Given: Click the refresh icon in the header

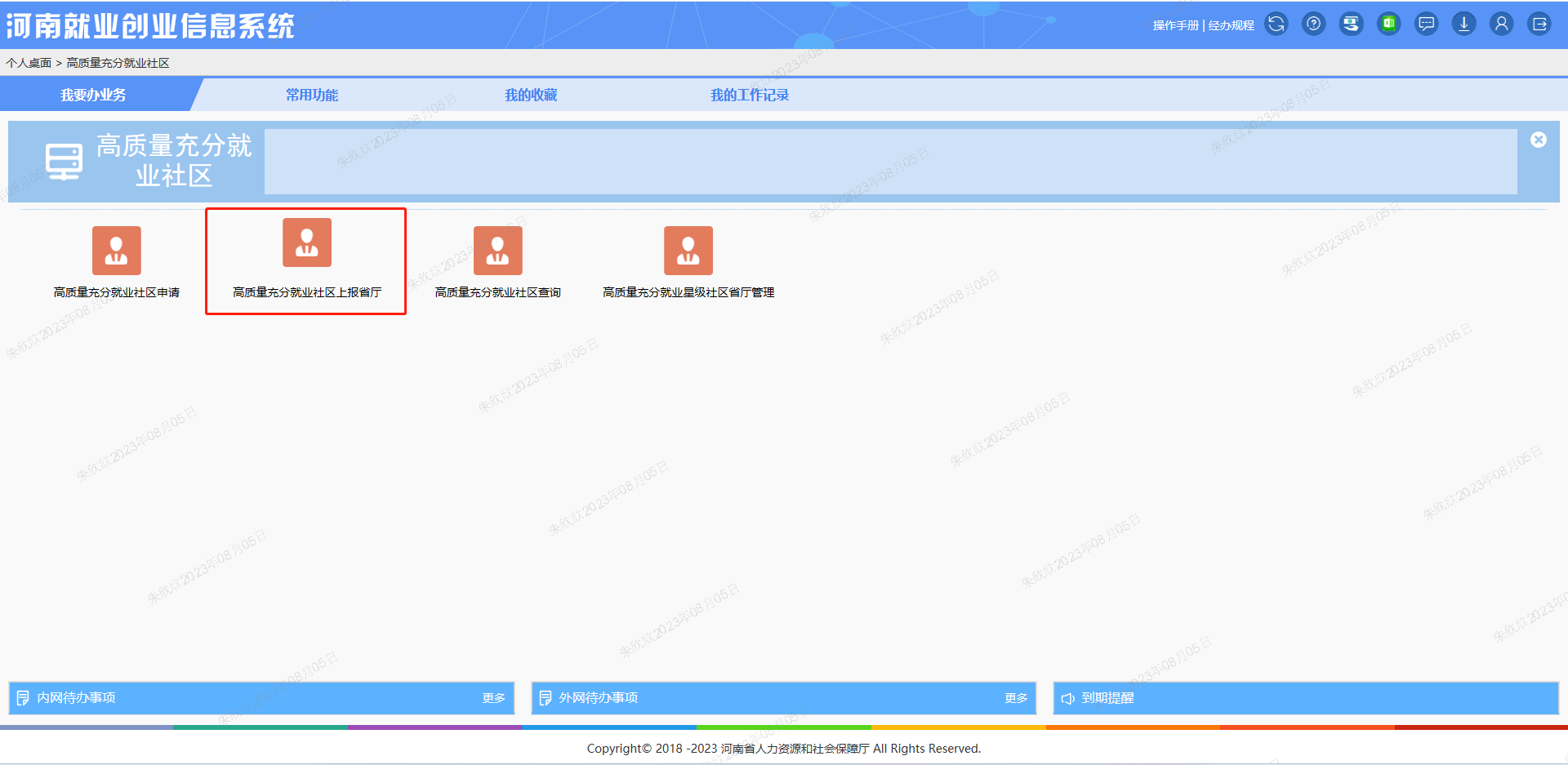Looking at the screenshot, I should pos(1276,24).
